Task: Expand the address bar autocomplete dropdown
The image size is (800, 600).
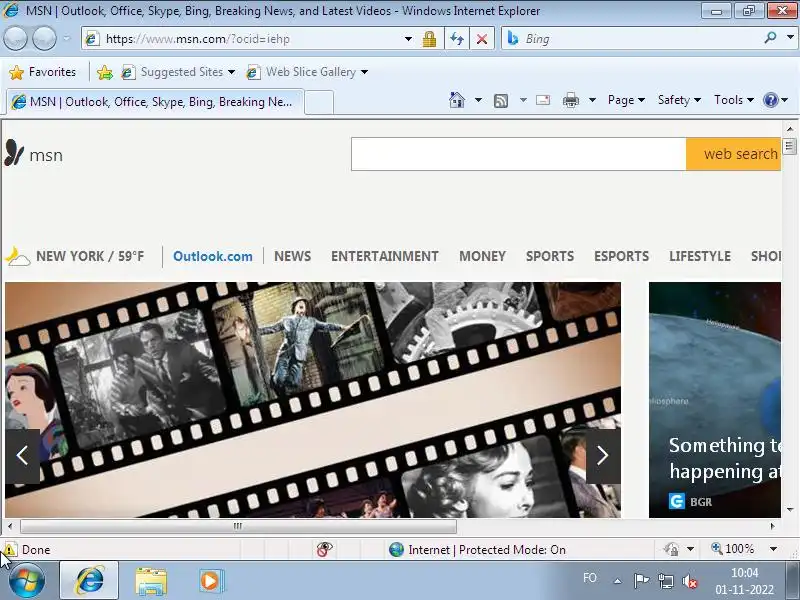Action: 408,39
